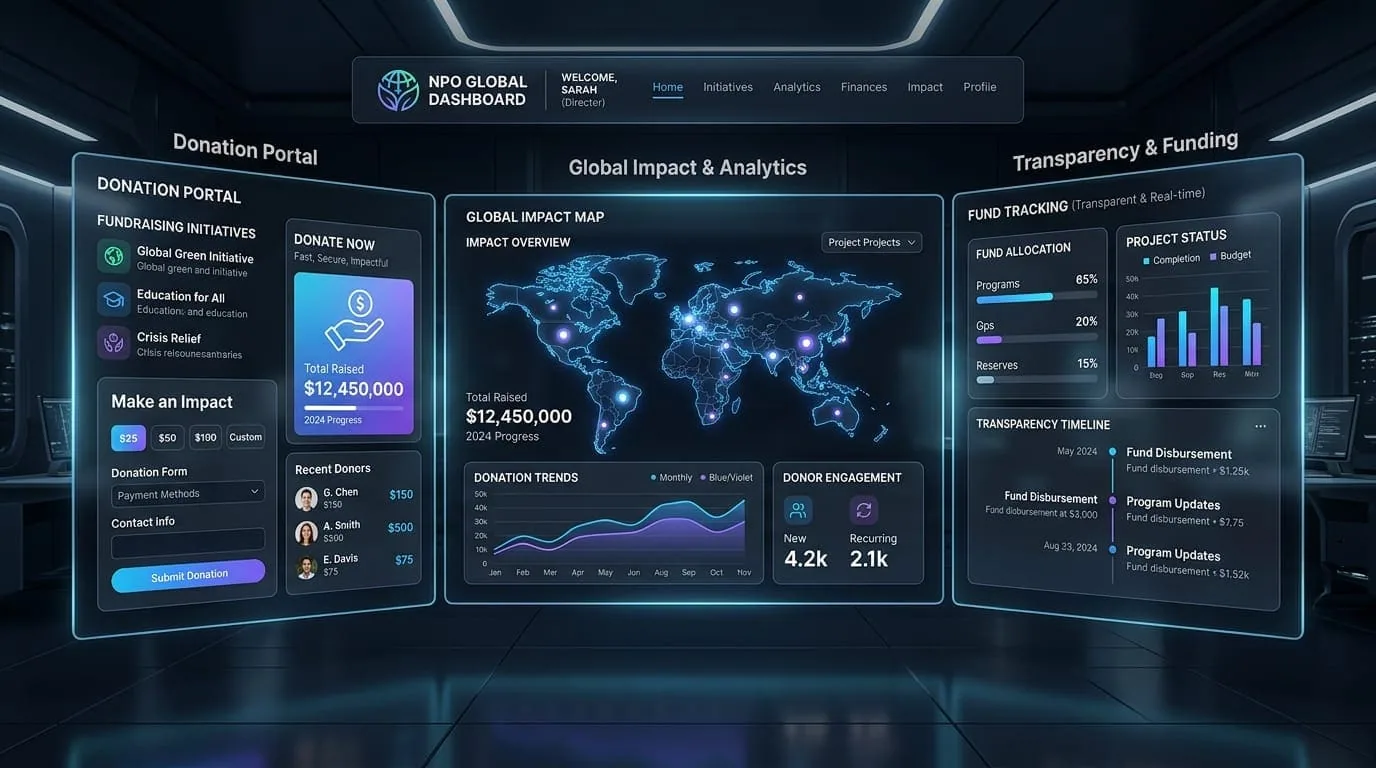The image size is (1376, 768).
Task: Toggle the Blue/Violet series legend
Action: point(726,478)
